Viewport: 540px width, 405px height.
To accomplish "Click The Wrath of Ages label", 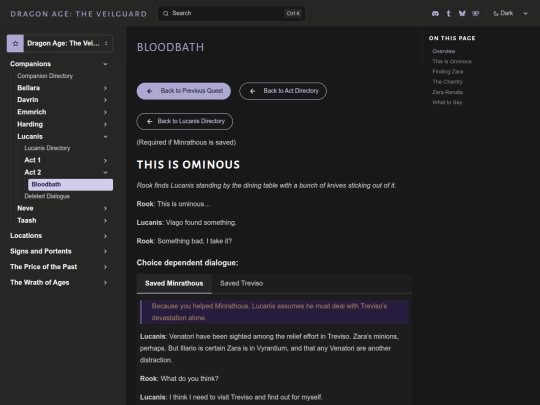I will click(40, 283).
